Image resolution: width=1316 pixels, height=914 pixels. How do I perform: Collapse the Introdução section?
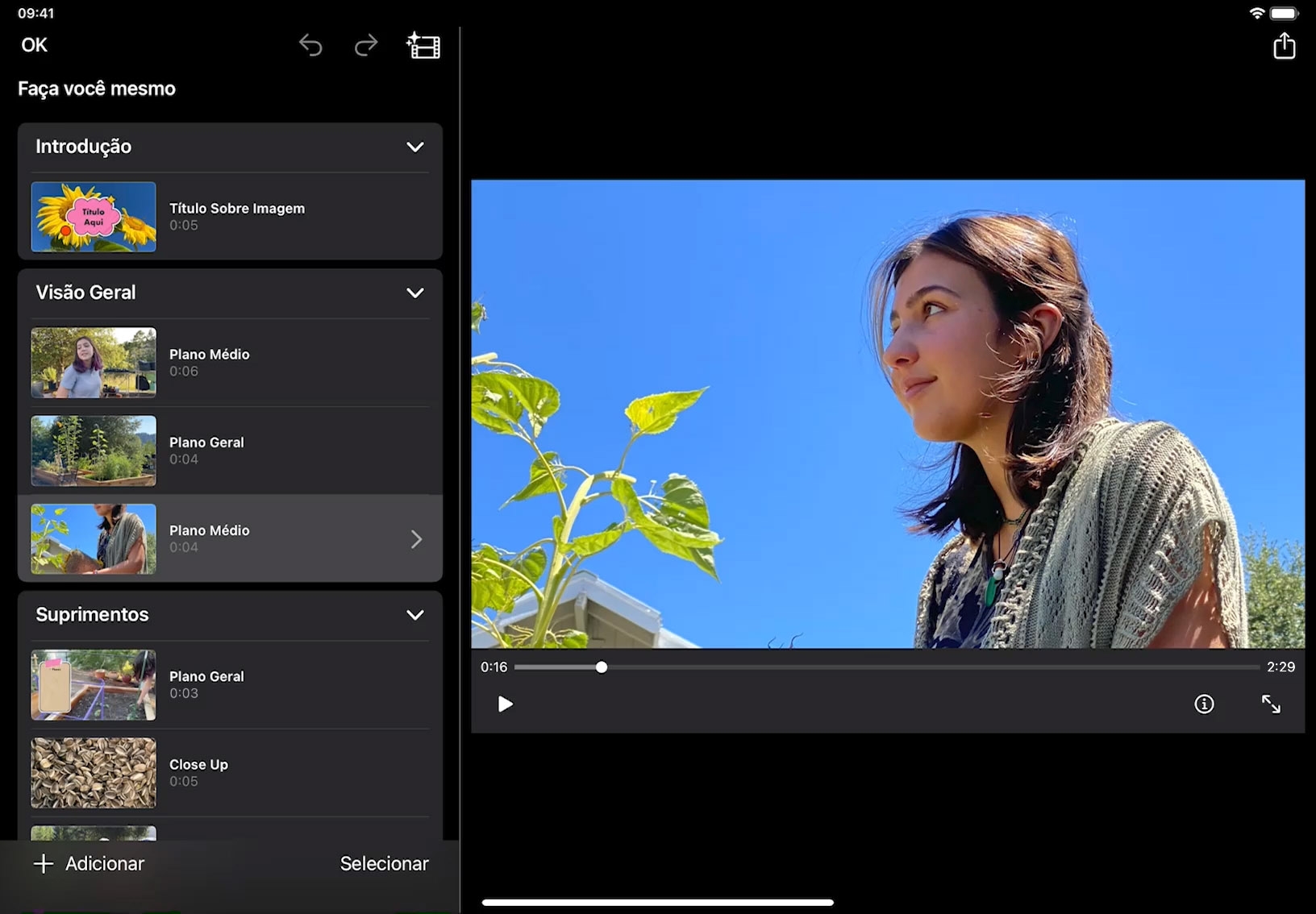(x=415, y=147)
